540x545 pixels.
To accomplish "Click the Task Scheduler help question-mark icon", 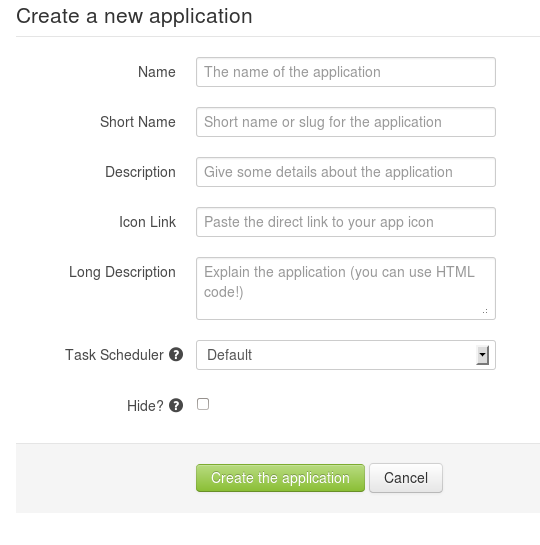I will (x=176, y=355).
